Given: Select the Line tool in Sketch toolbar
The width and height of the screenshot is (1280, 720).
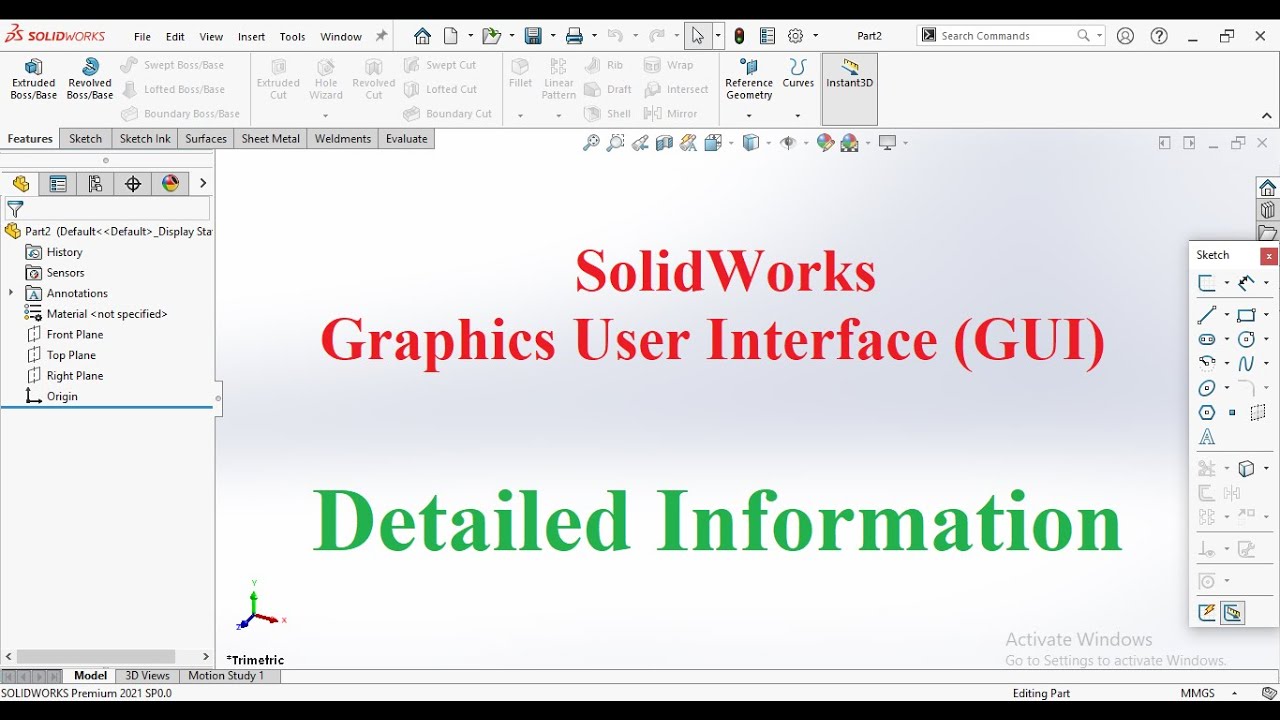Looking at the screenshot, I should tap(1207, 314).
